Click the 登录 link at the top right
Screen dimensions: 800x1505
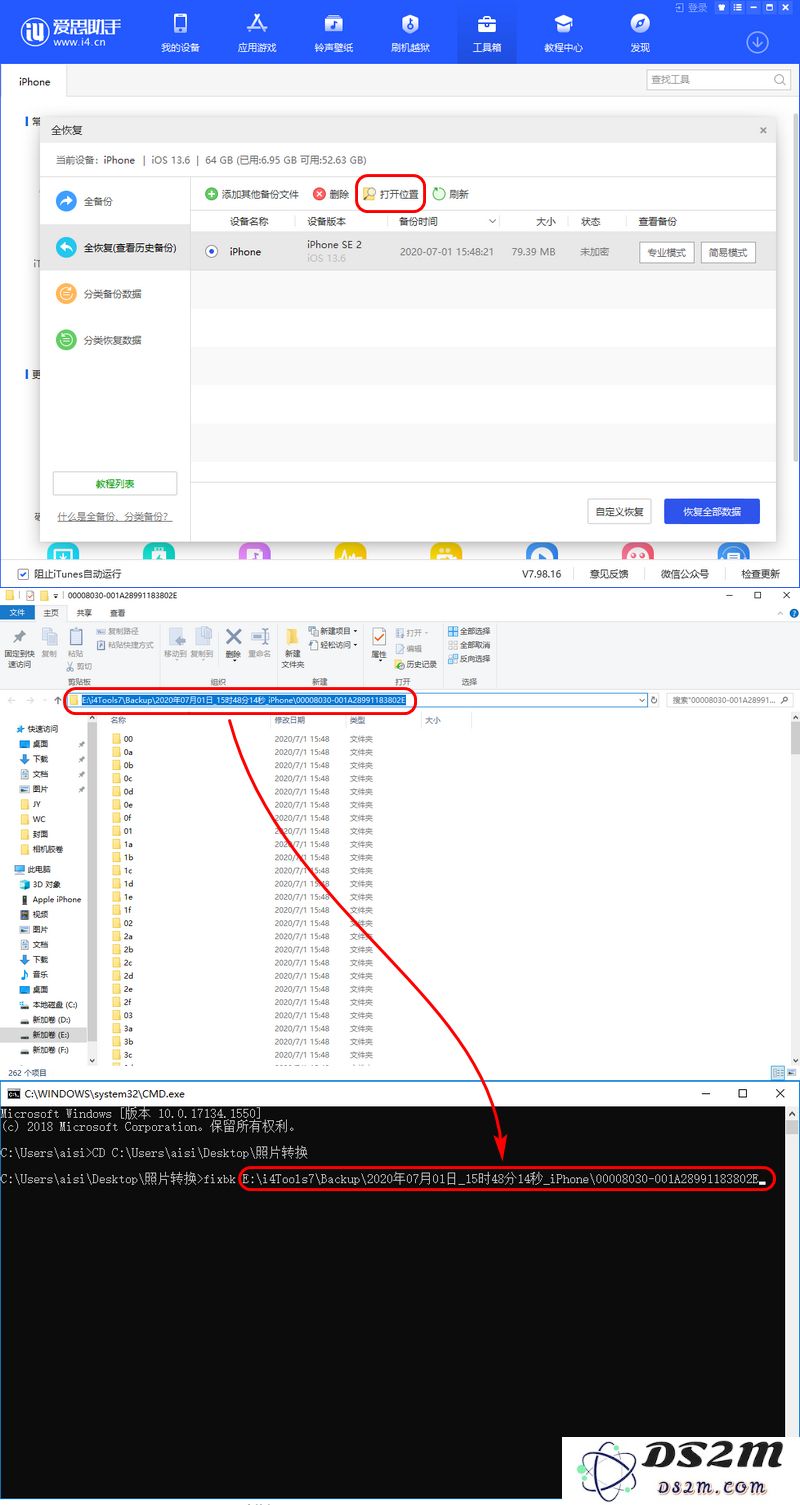tap(692, 7)
